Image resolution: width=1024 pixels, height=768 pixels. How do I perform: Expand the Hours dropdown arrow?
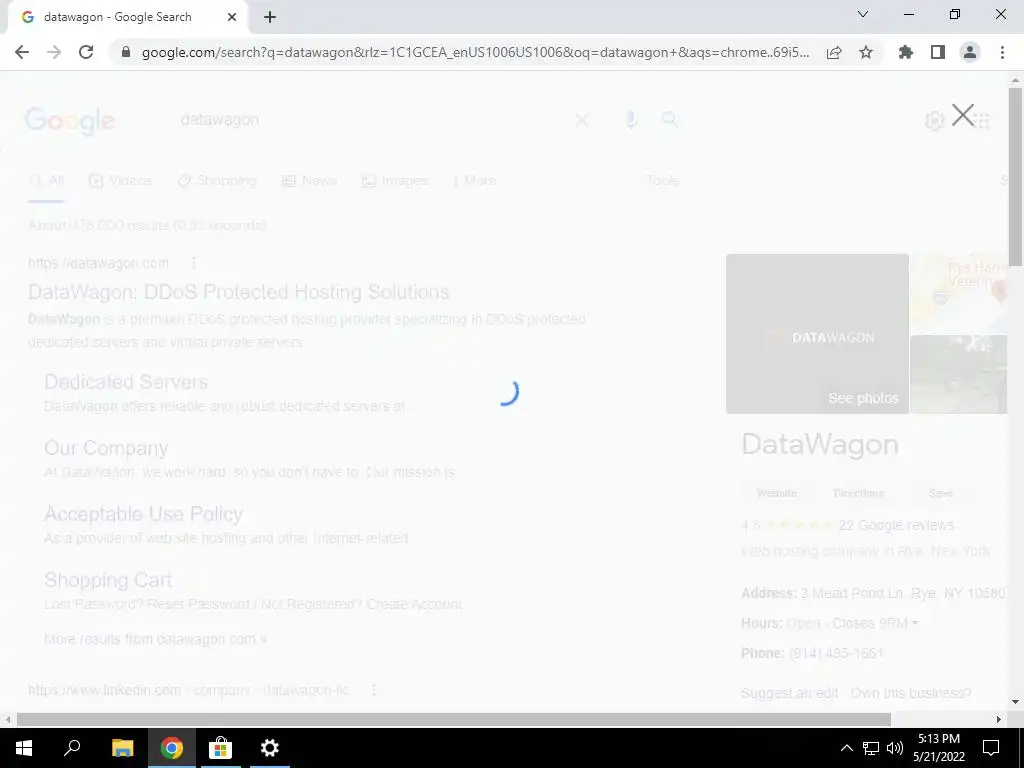click(x=915, y=623)
